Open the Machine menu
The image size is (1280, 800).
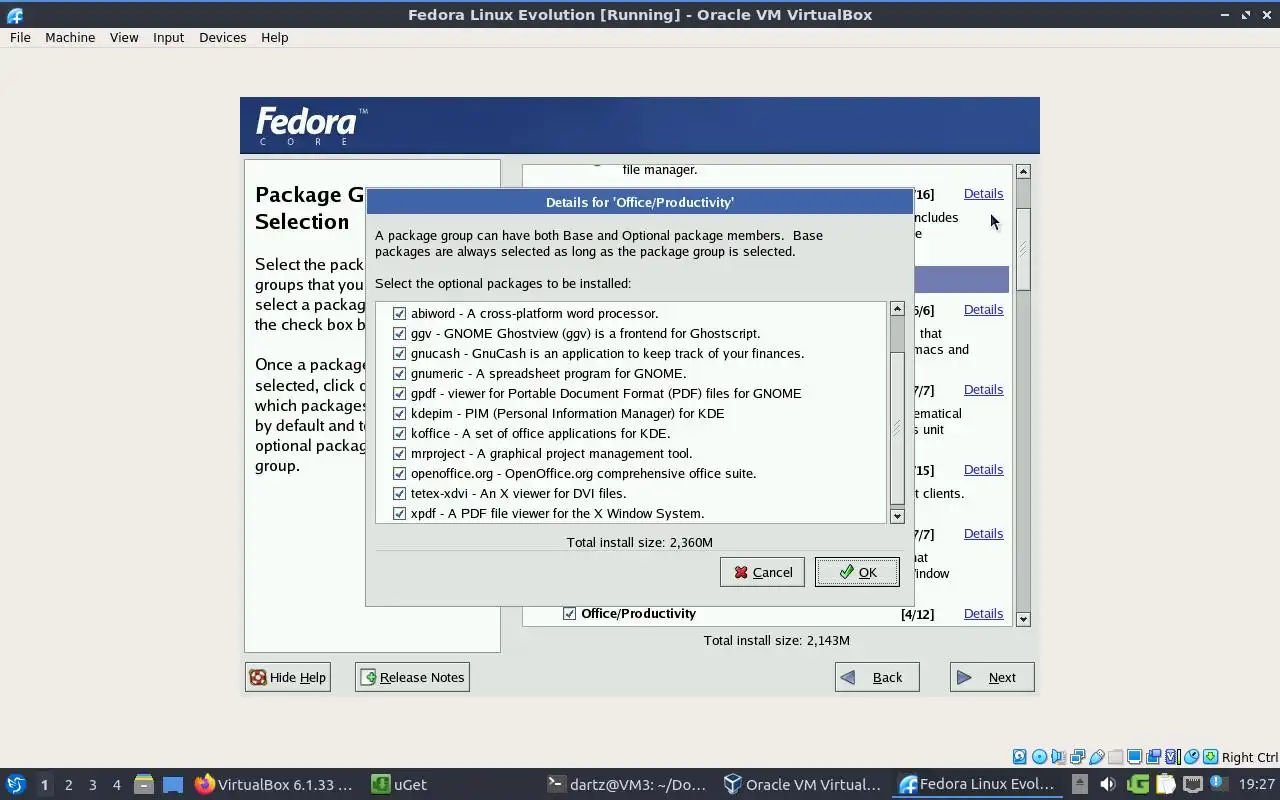pyautogui.click(x=70, y=37)
